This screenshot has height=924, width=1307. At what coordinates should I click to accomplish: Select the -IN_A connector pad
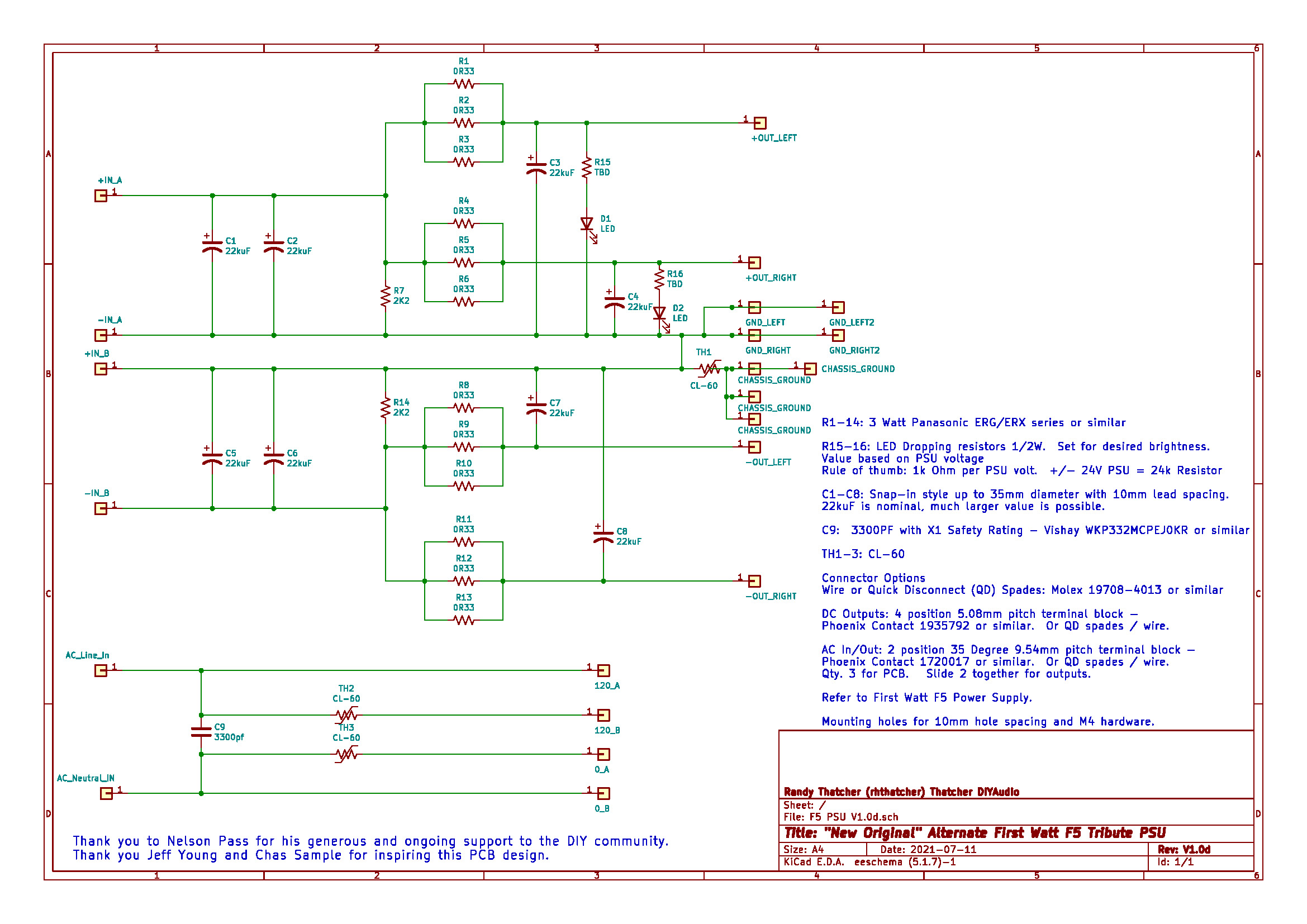click(x=101, y=335)
